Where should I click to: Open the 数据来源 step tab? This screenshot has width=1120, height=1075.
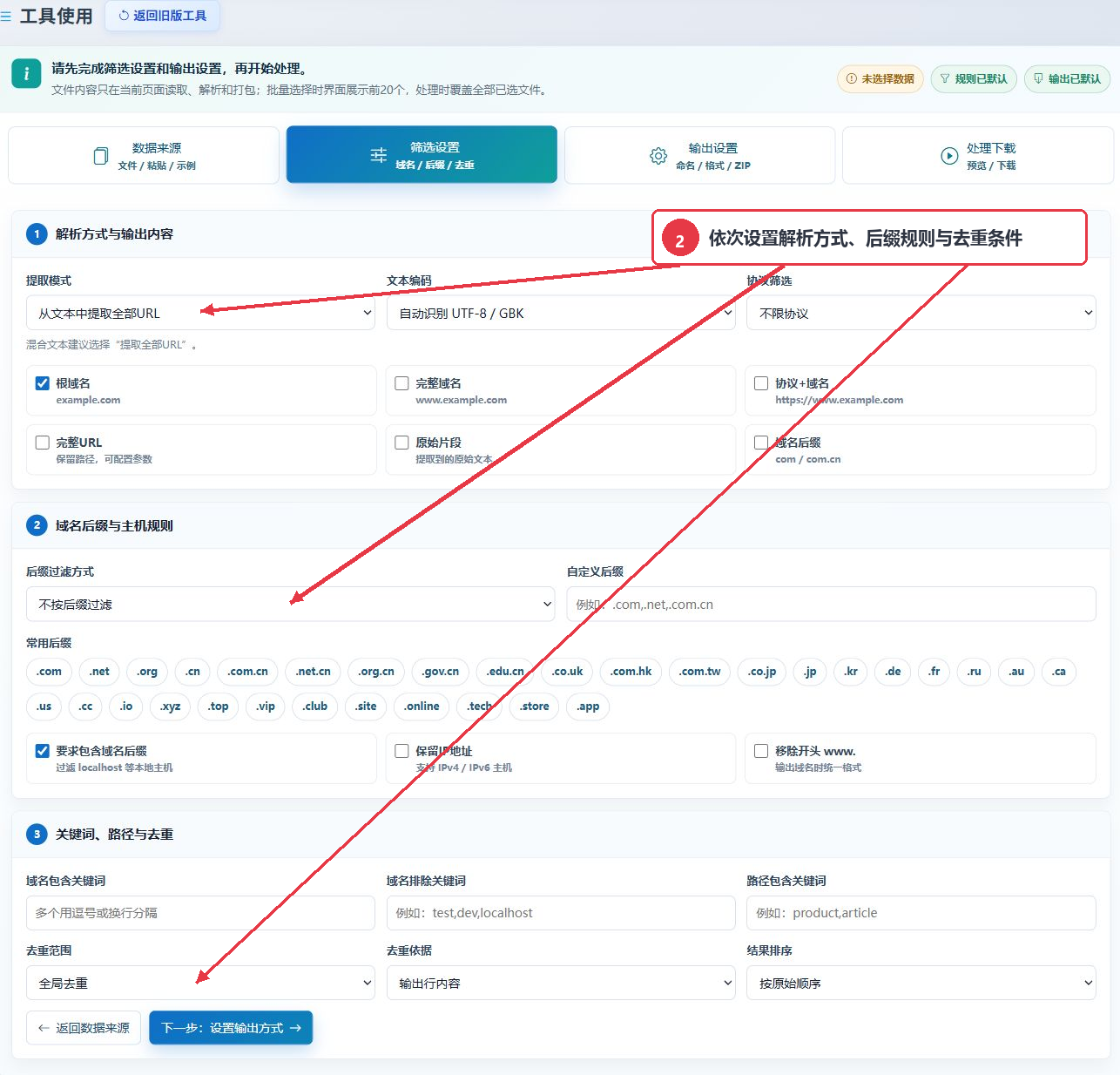coord(144,155)
